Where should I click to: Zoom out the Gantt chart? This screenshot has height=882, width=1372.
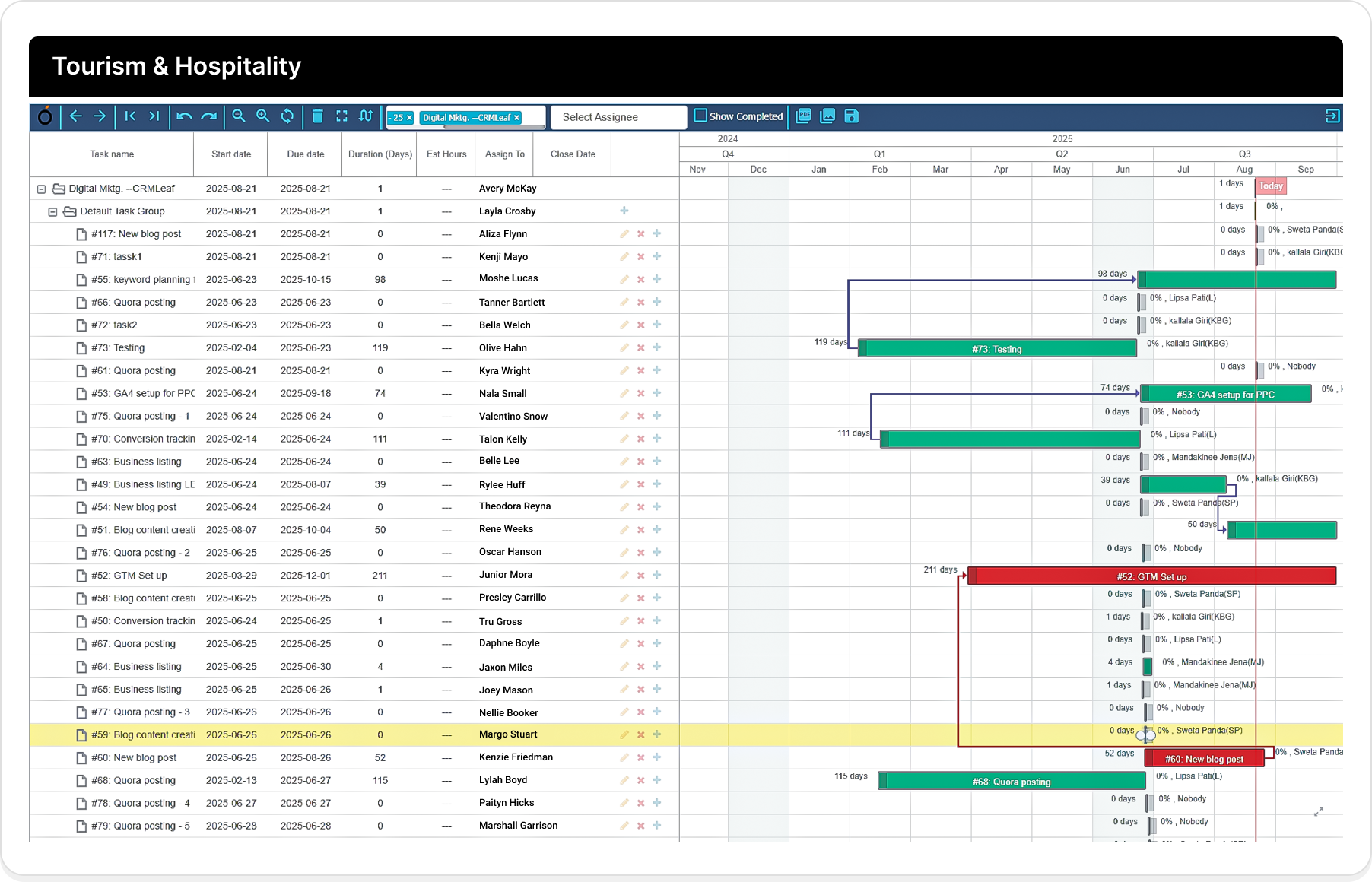[239, 116]
